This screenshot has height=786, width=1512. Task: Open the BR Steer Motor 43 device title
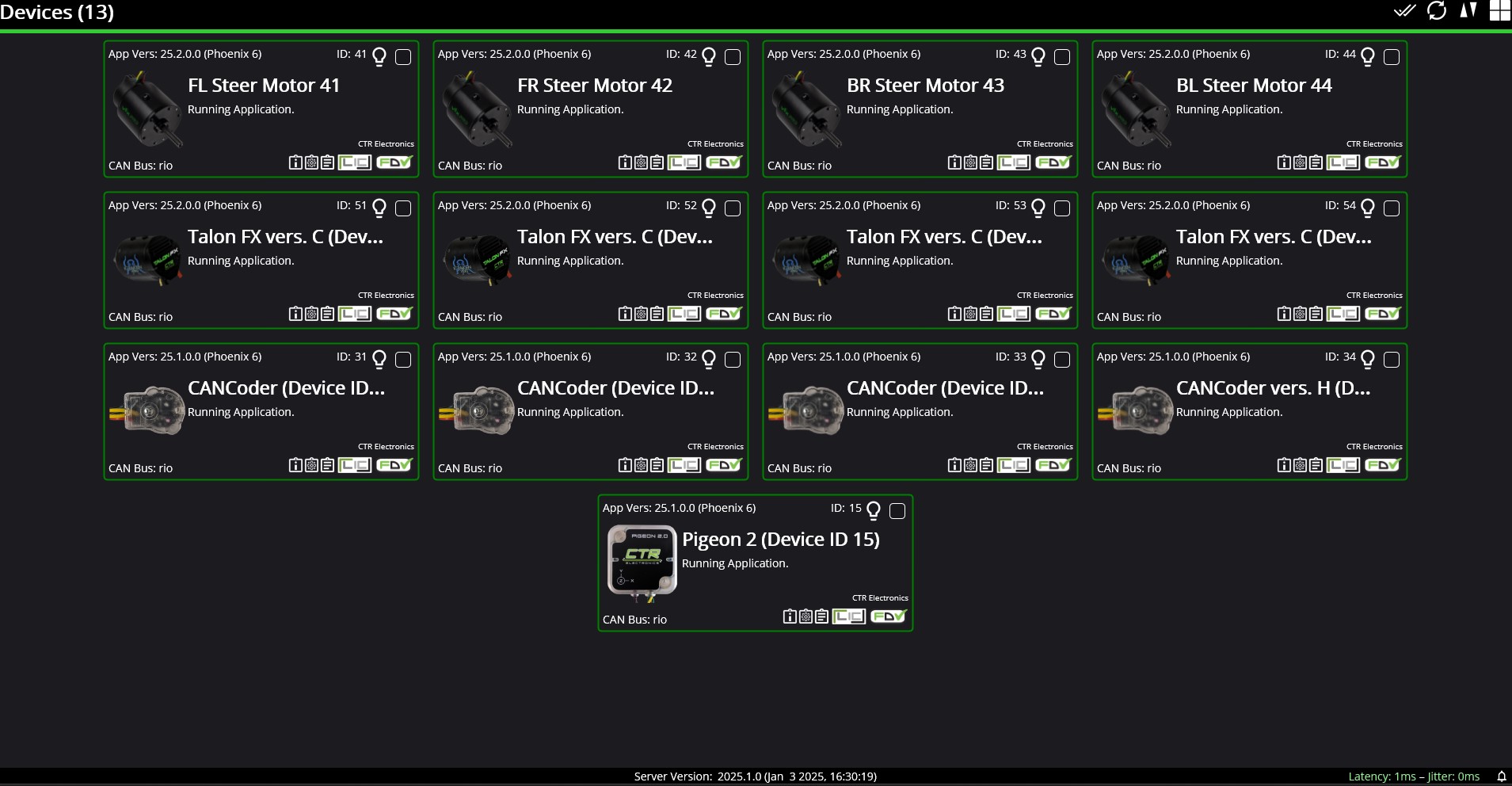(925, 86)
